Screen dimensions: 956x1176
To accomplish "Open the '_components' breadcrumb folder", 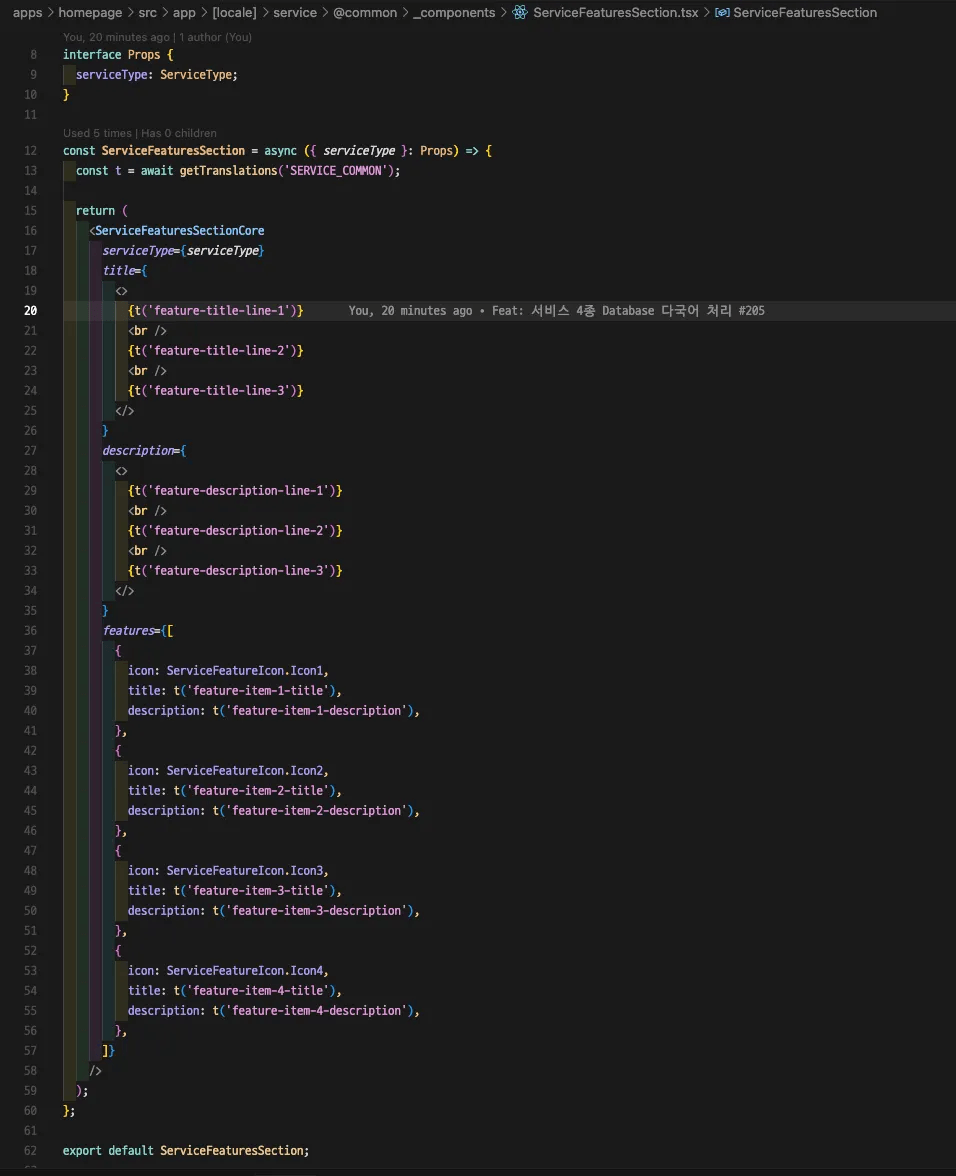I will tap(454, 13).
